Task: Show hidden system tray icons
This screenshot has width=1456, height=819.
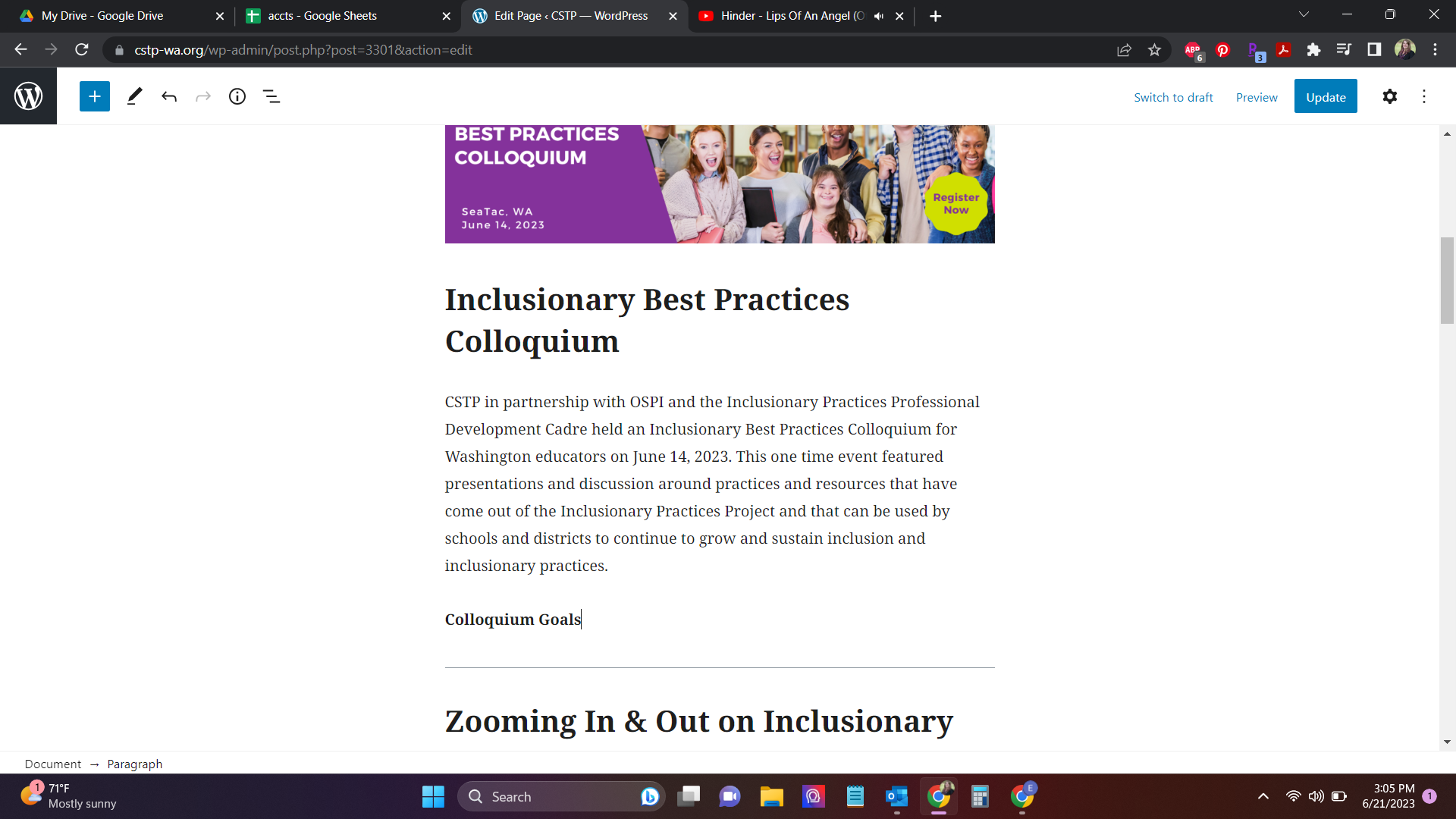Action: pyautogui.click(x=1263, y=796)
